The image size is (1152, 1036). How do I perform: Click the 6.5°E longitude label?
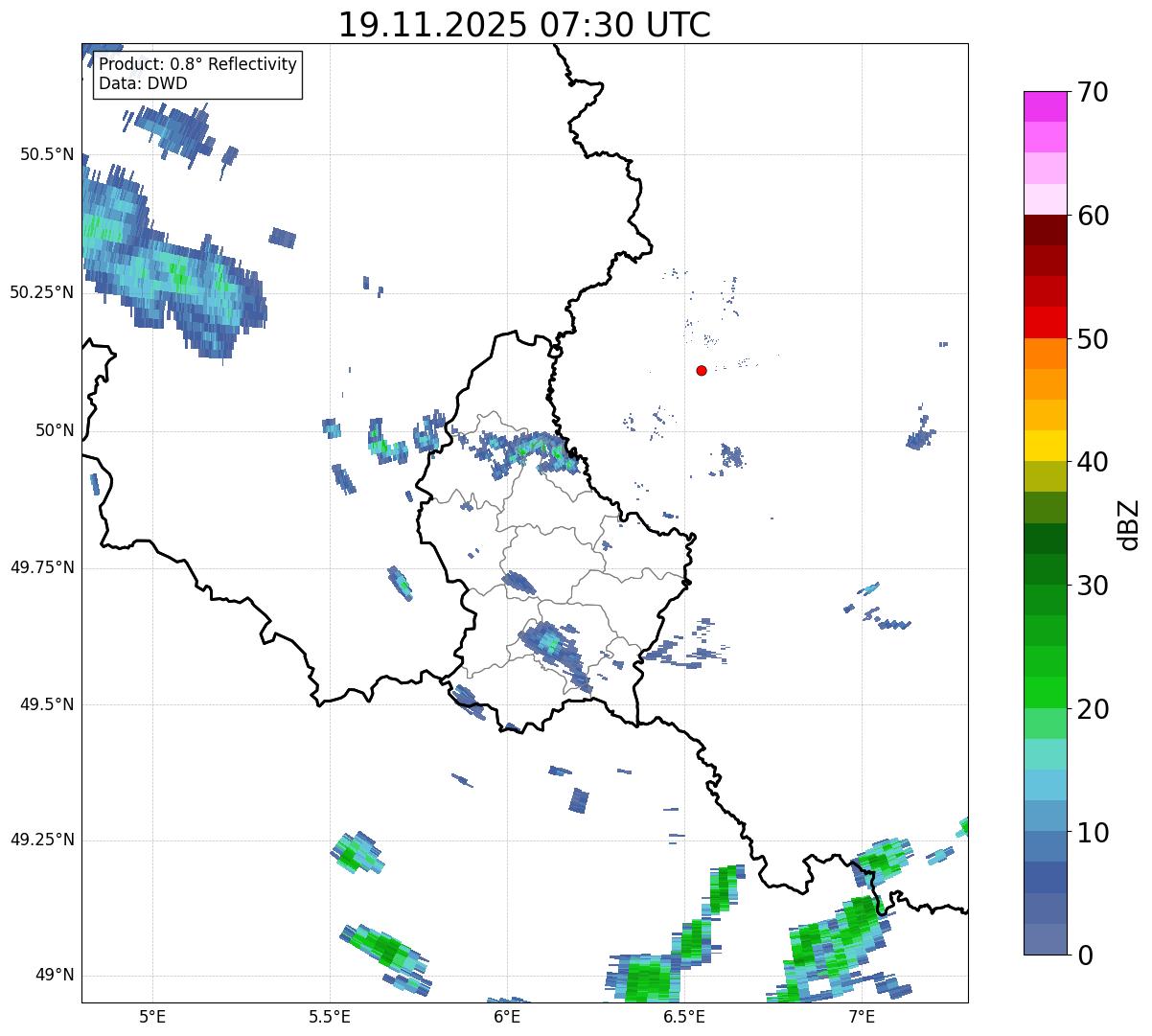684,1016
